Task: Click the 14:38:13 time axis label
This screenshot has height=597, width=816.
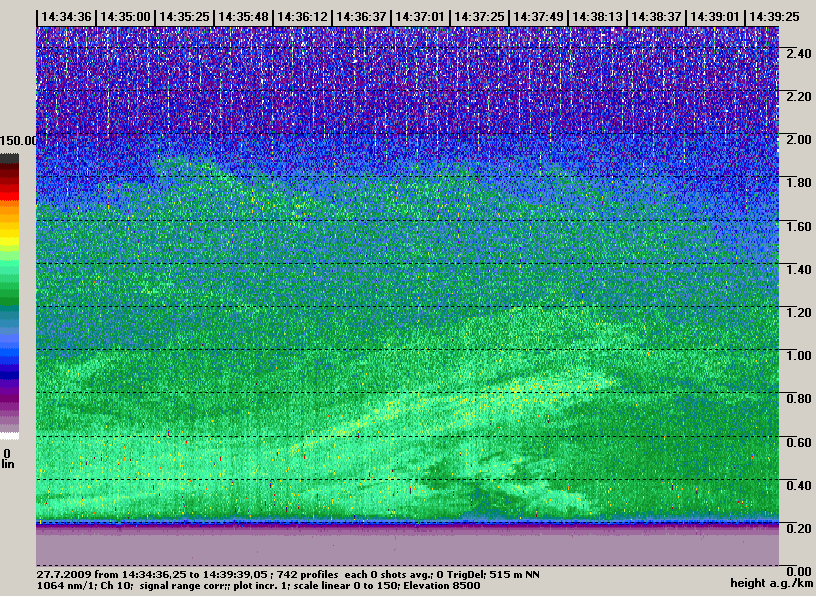Action: 597,17
